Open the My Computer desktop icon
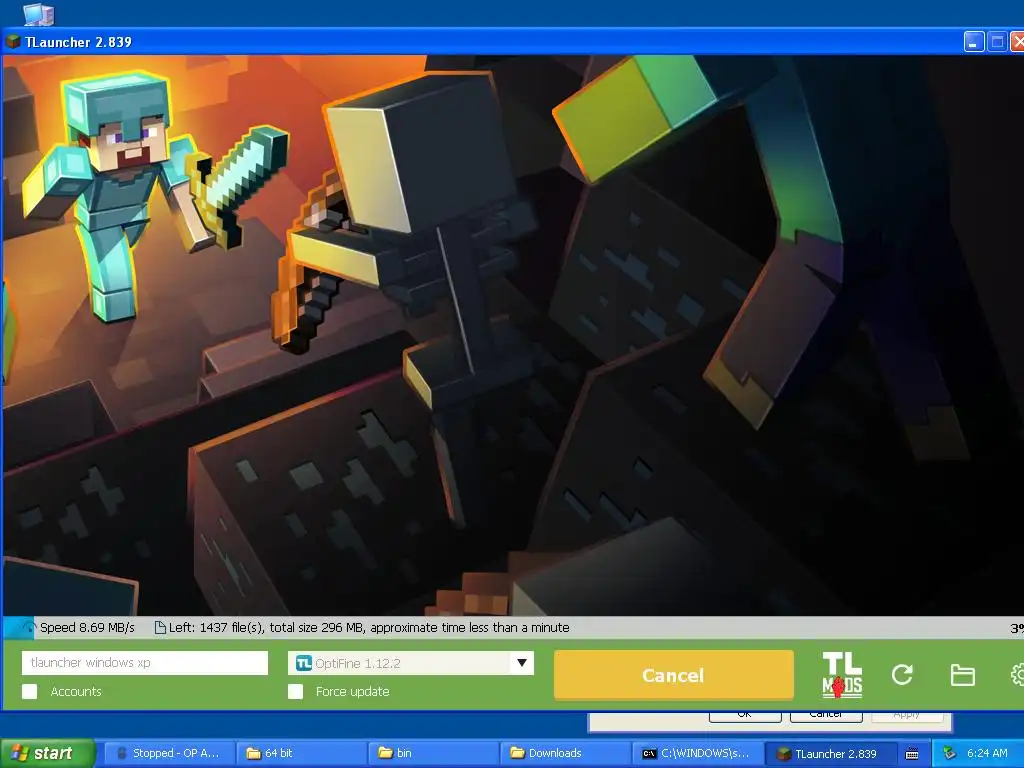This screenshot has height=768, width=1024. pyautogui.click(x=39, y=13)
